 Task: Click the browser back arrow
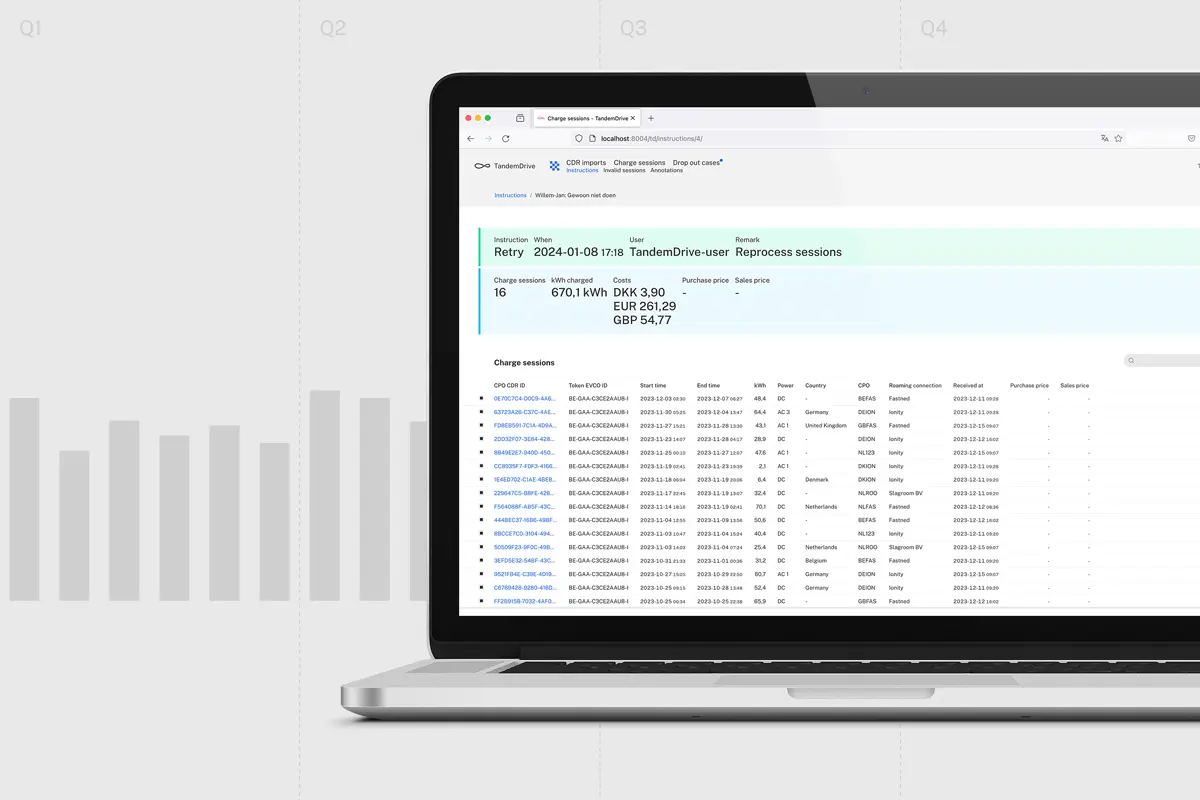click(x=471, y=139)
